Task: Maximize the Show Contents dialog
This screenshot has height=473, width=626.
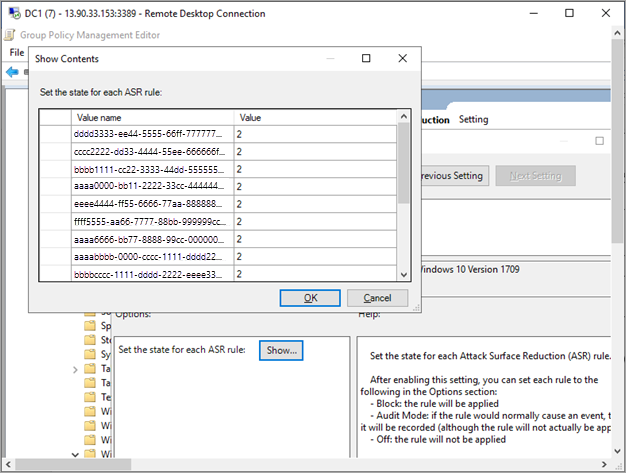Action: tap(366, 59)
